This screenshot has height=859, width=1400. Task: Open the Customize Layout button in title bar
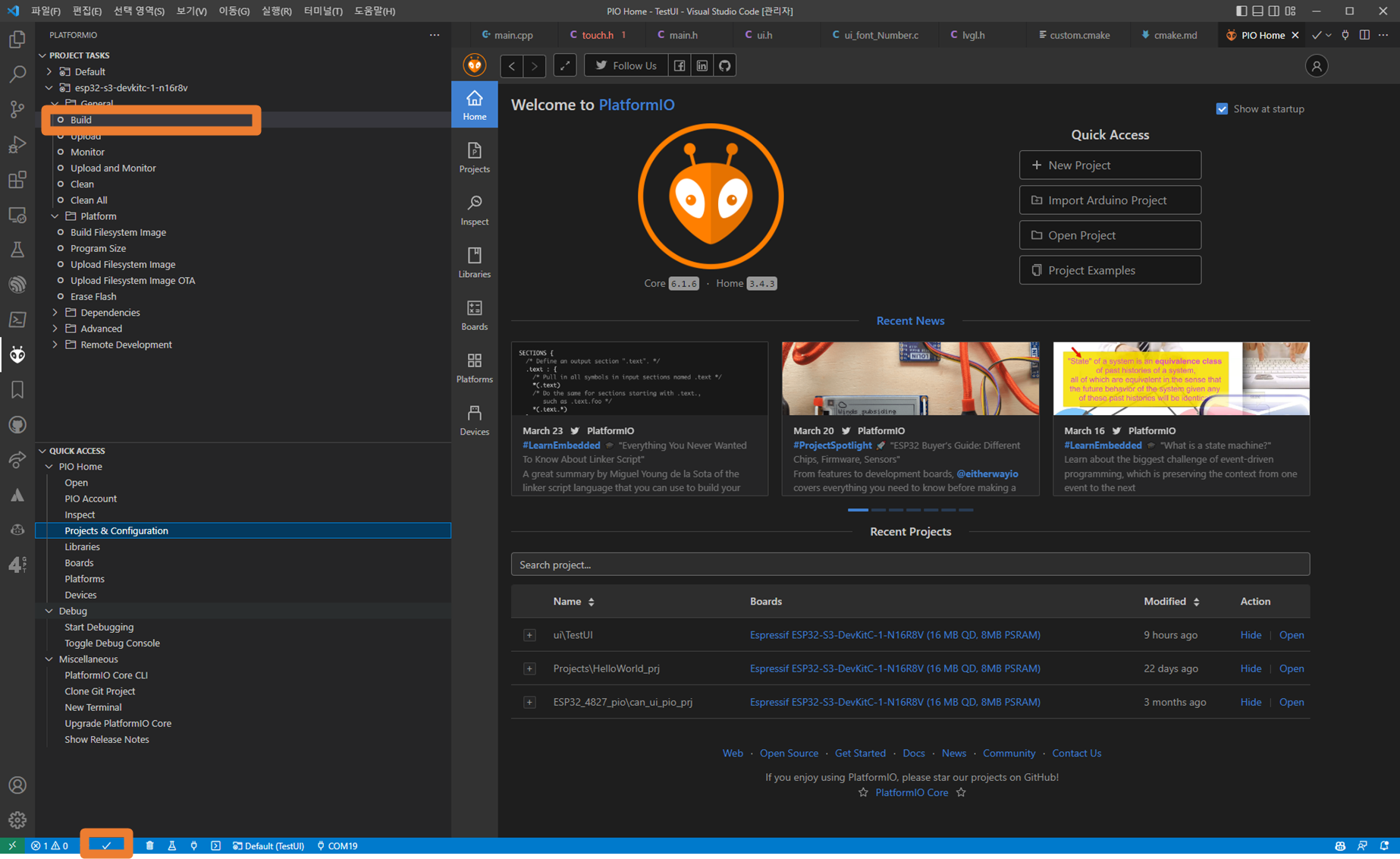click(x=1291, y=11)
